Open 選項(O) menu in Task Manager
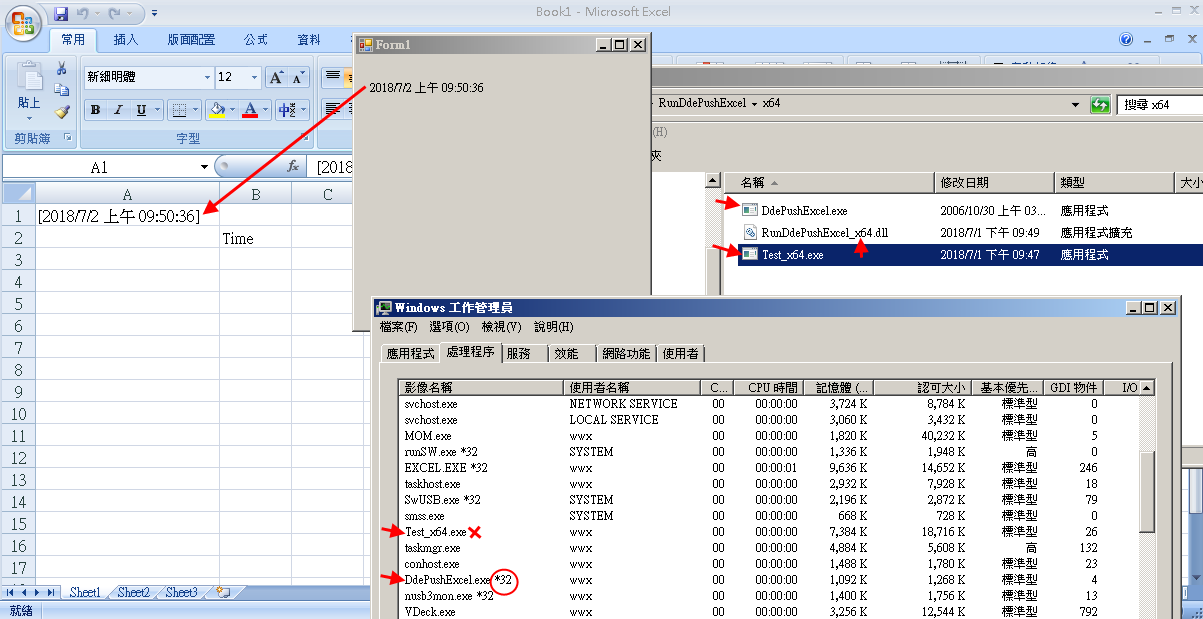The height and width of the screenshot is (619, 1203). [x=449, y=327]
